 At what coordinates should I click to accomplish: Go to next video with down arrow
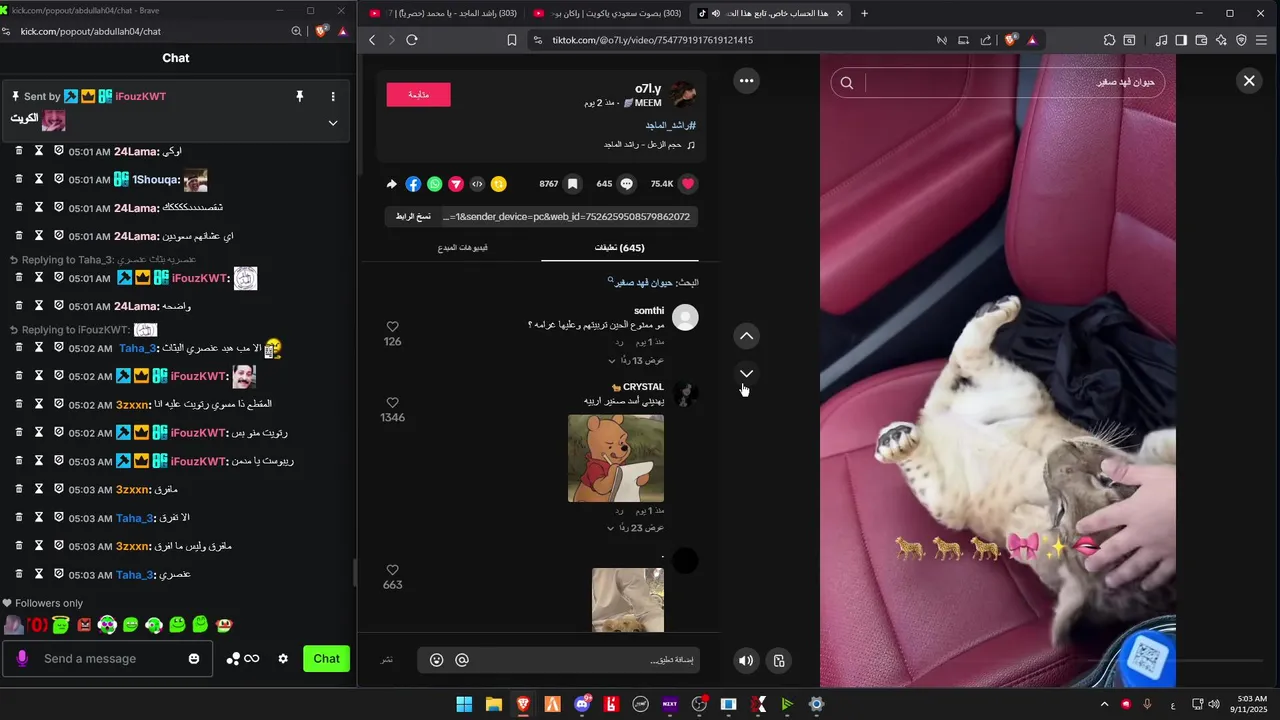click(746, 373)
